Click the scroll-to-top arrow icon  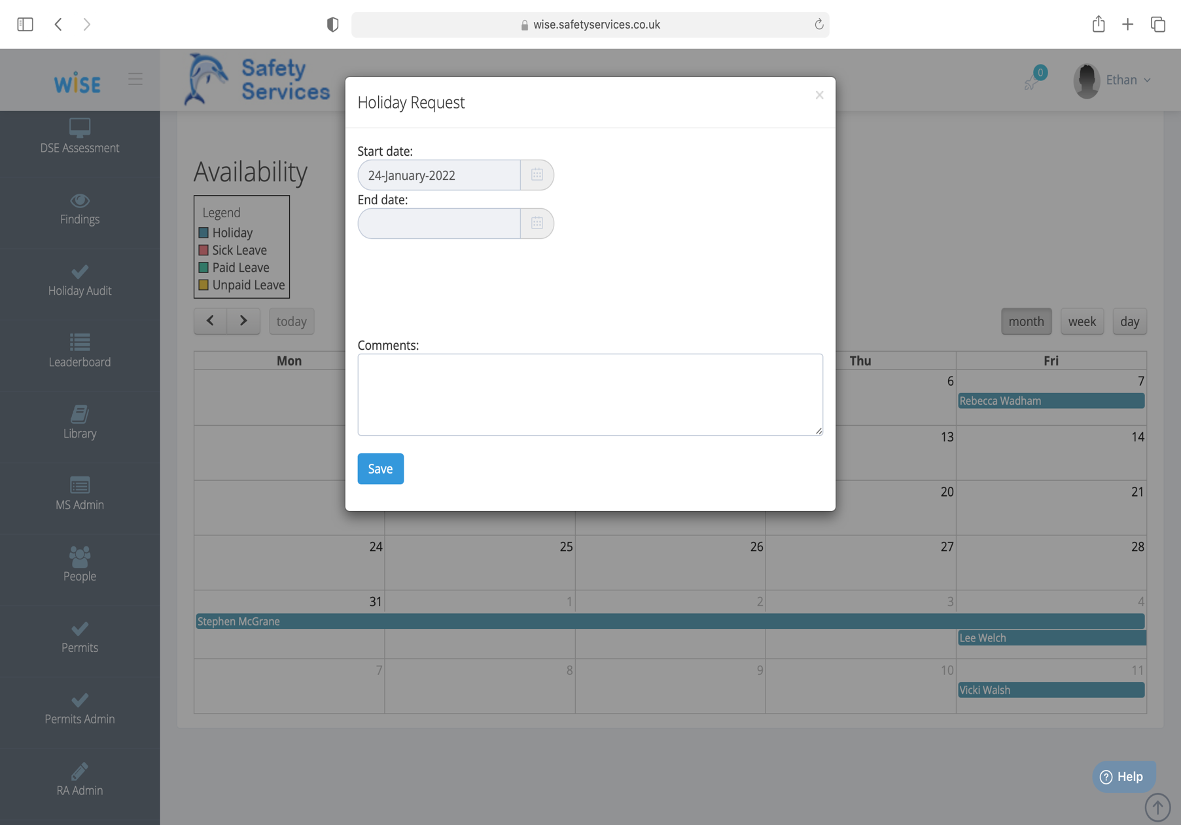point(1157,807)
